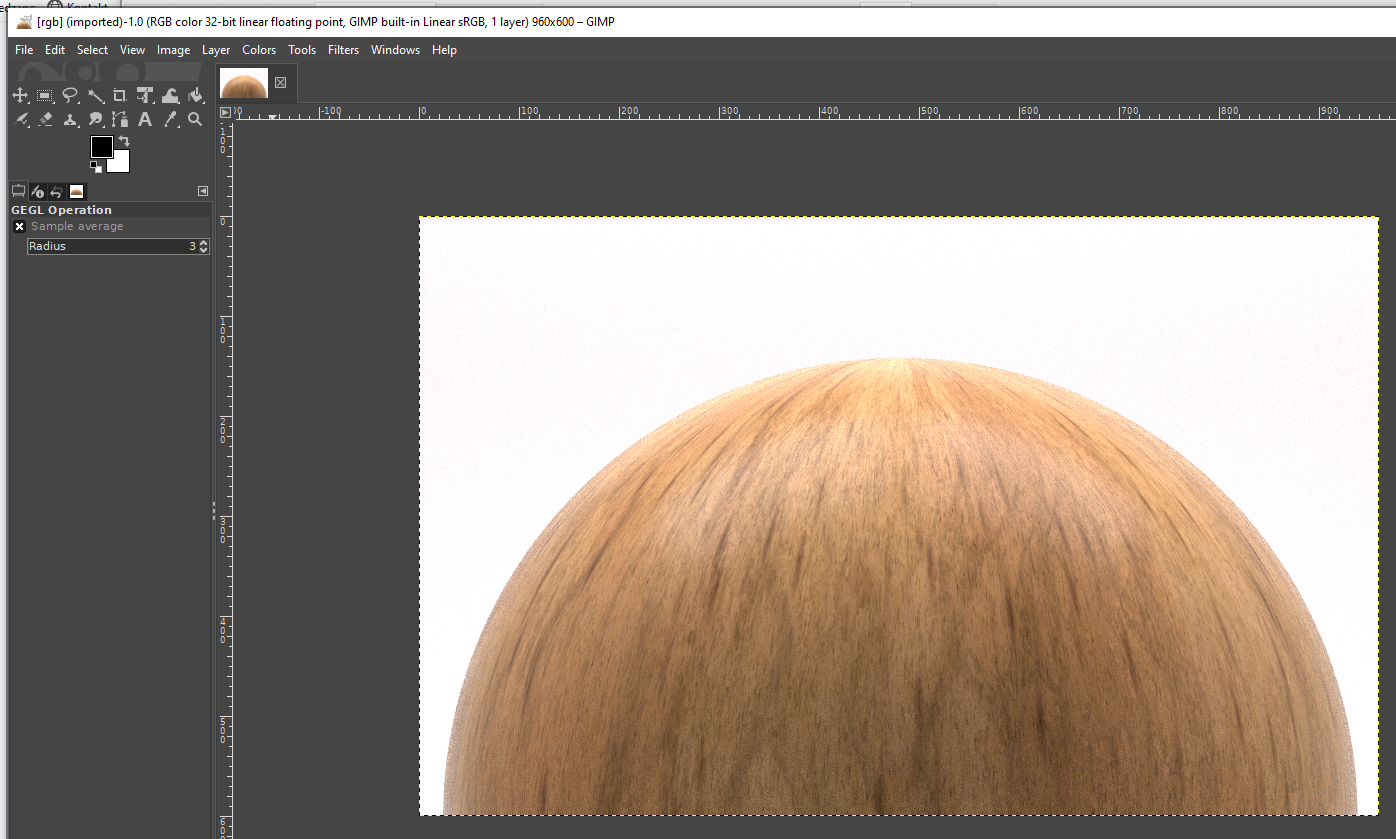Open the Colors menu
The height and width of the screenshot is (839, 1396).
coord(259,50)
